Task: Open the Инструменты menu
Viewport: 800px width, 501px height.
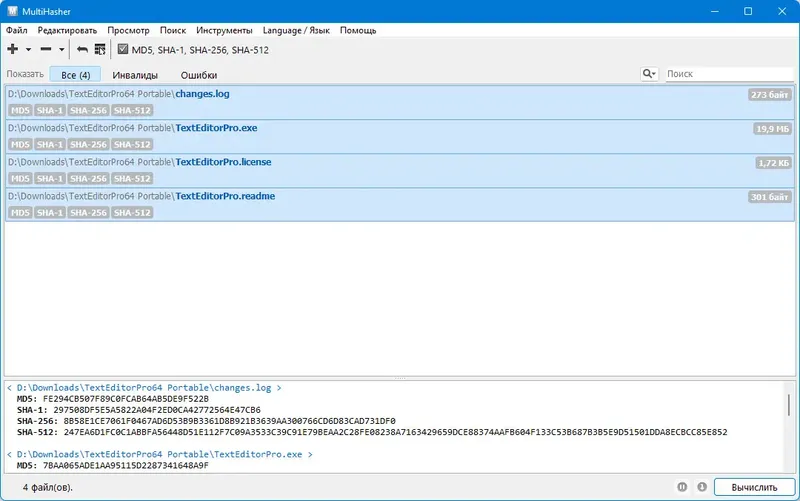Action: [x=224, y=31]
